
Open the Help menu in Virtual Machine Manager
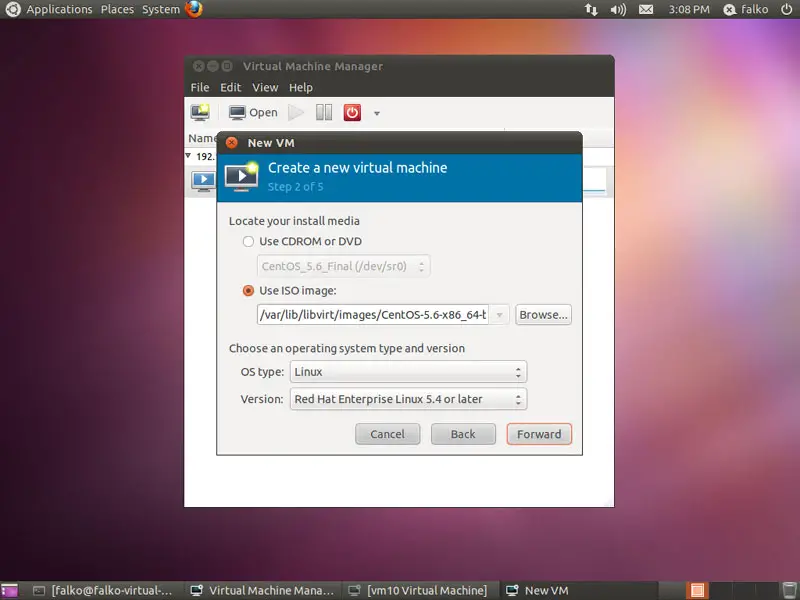click(x=301, y=87)
